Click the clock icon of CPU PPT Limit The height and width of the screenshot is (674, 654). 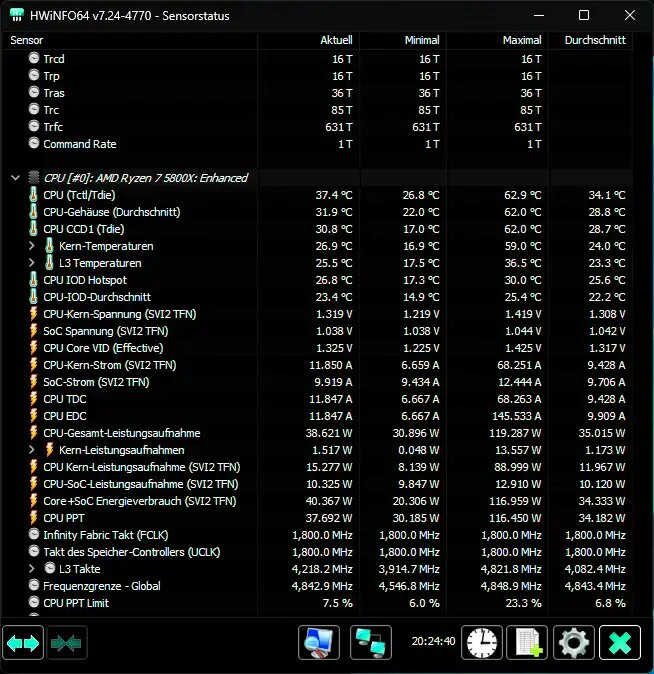[x=34, y=602]
